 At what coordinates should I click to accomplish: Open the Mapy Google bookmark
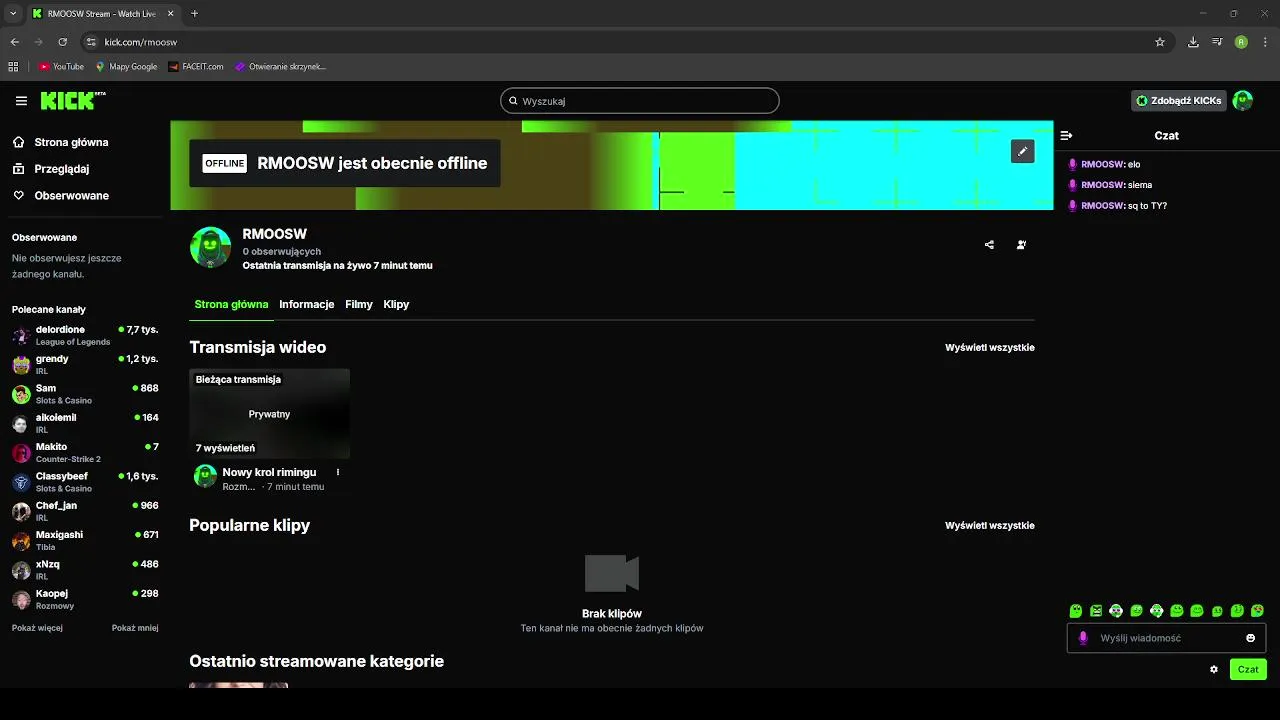[126, 67]
